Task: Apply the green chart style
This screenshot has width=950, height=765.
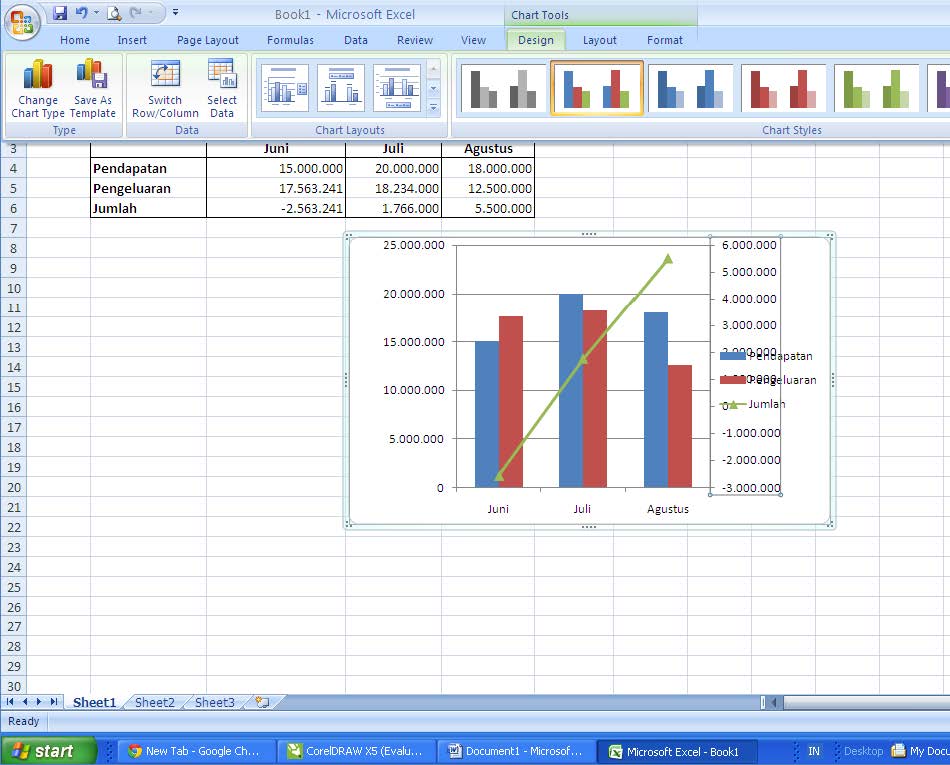Action: (x=877, y=88)
